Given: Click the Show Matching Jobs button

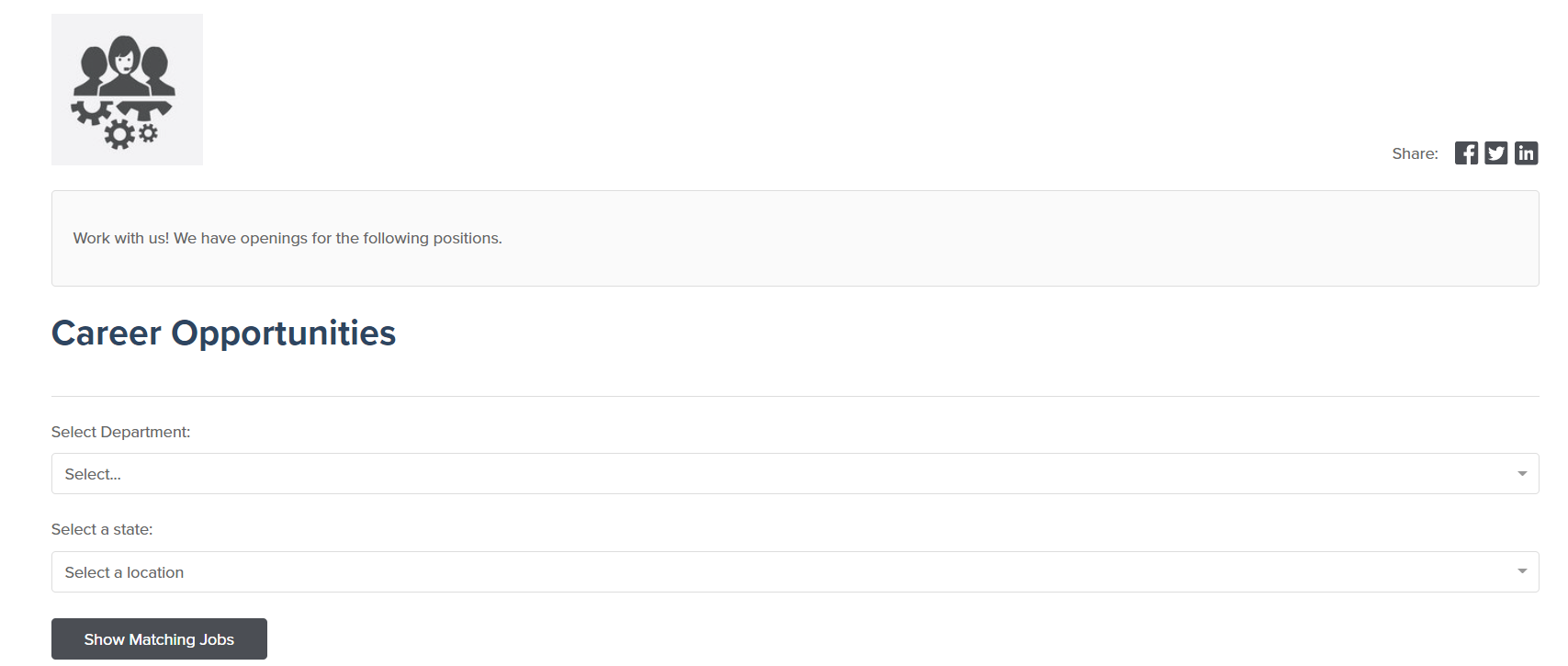Looking at the screenshot, I should [x=159, y=639].
